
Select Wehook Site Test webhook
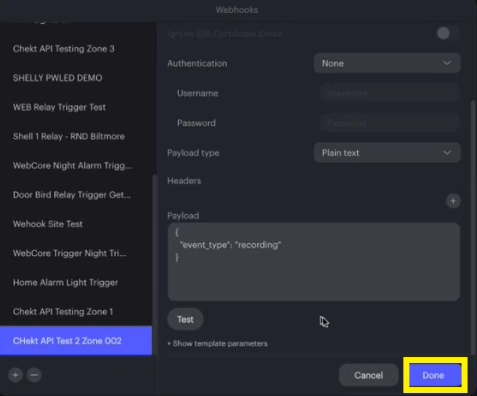pos(76,224)
